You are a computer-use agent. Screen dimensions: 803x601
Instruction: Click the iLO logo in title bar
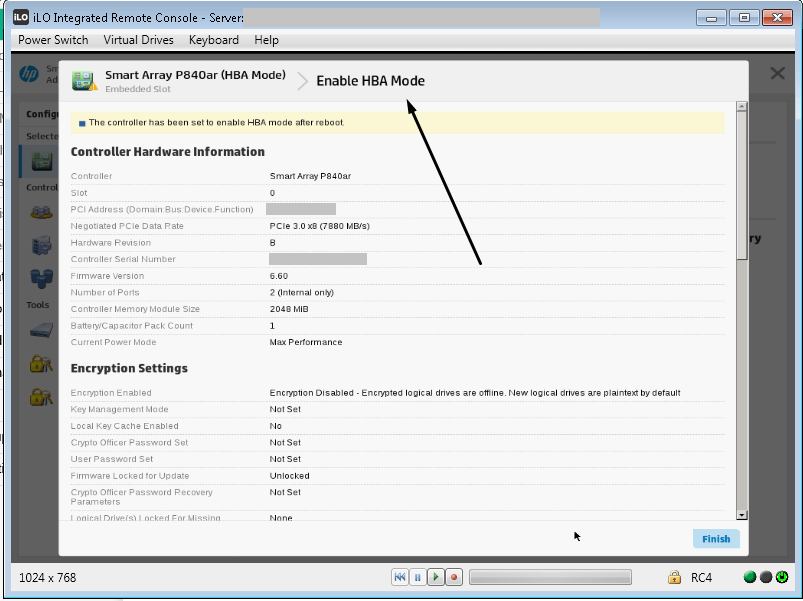click(x=21, y=17)
